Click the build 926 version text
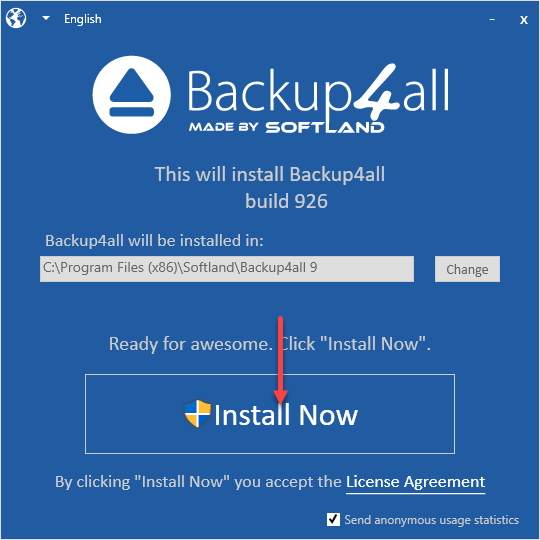Image resolution: width=540 pixels, height=540 pixels. 286,201
